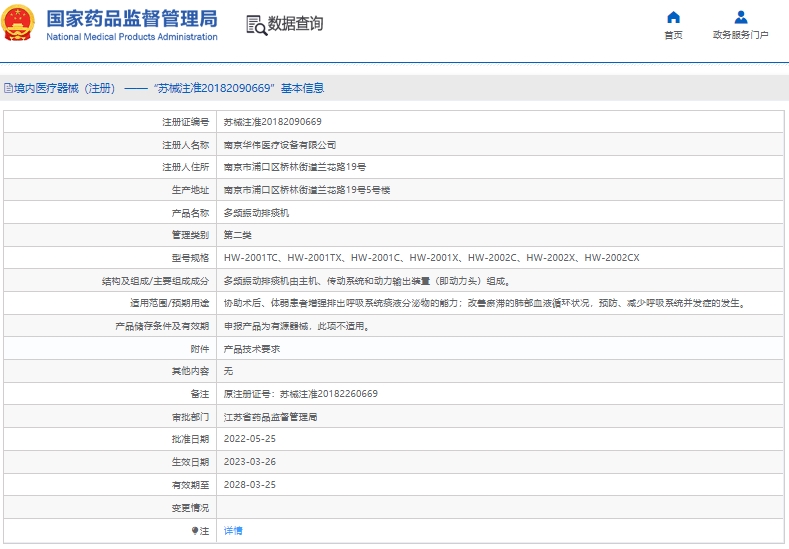Select effective date 2023-03-26

(250, 461)
